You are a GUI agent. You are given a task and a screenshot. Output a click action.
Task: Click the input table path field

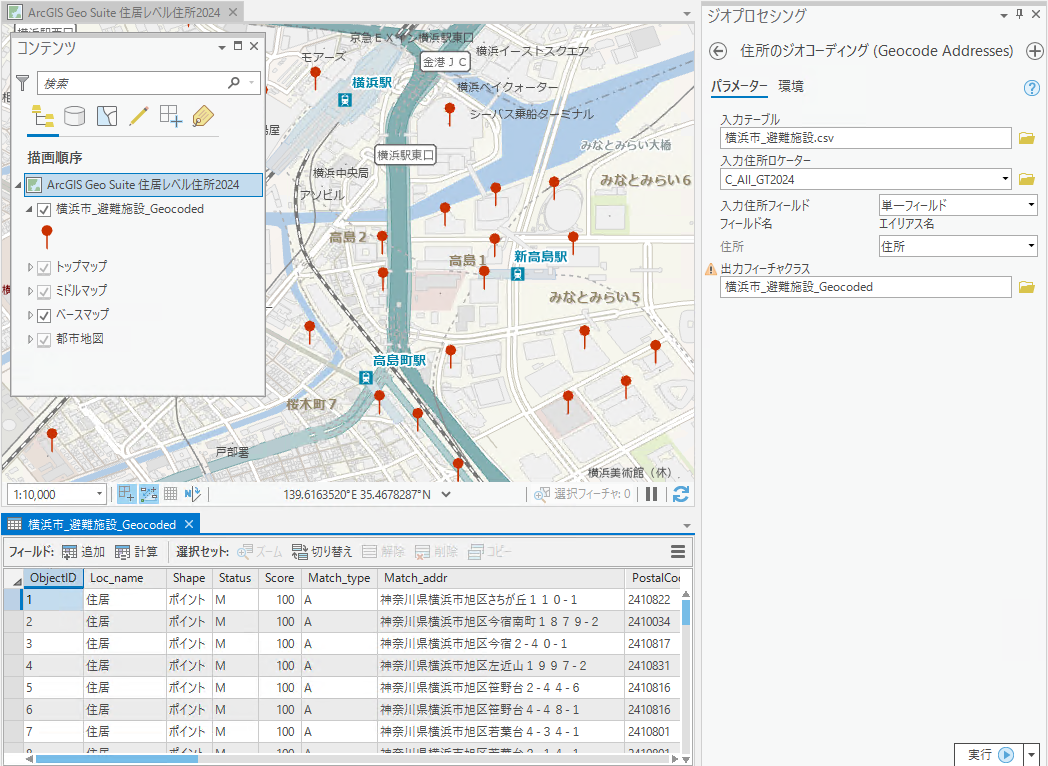coord(866,138)
